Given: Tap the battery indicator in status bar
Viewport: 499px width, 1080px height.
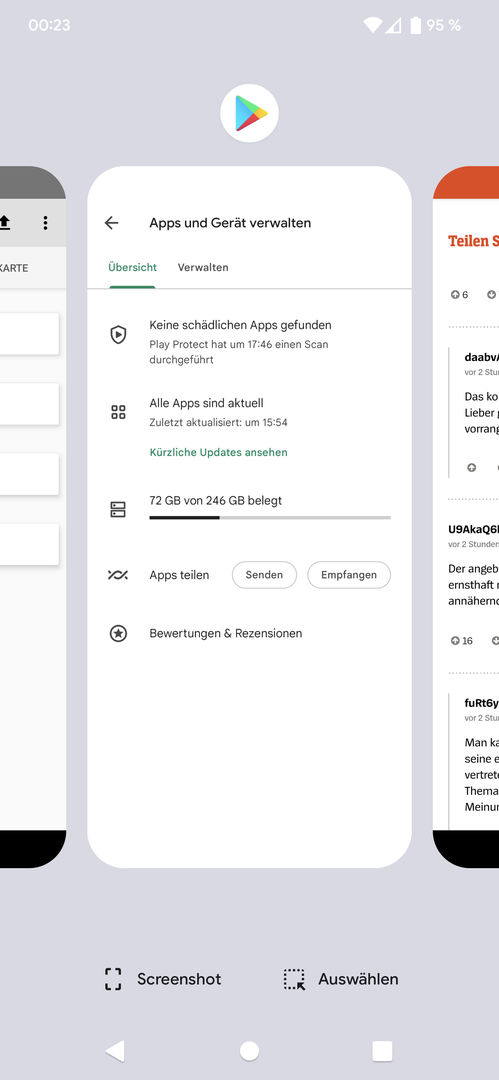Looking at the screenshot, I should [x=416, y=25].
